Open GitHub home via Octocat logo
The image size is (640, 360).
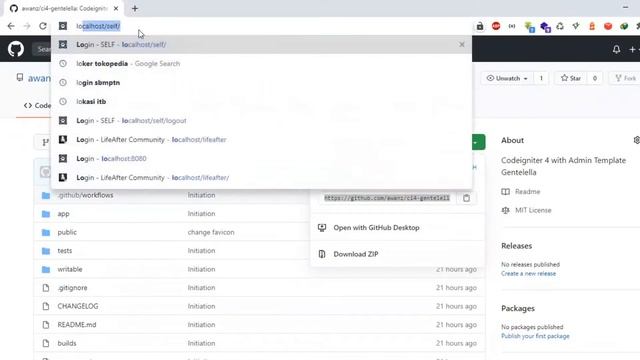(x=16, y=49)
